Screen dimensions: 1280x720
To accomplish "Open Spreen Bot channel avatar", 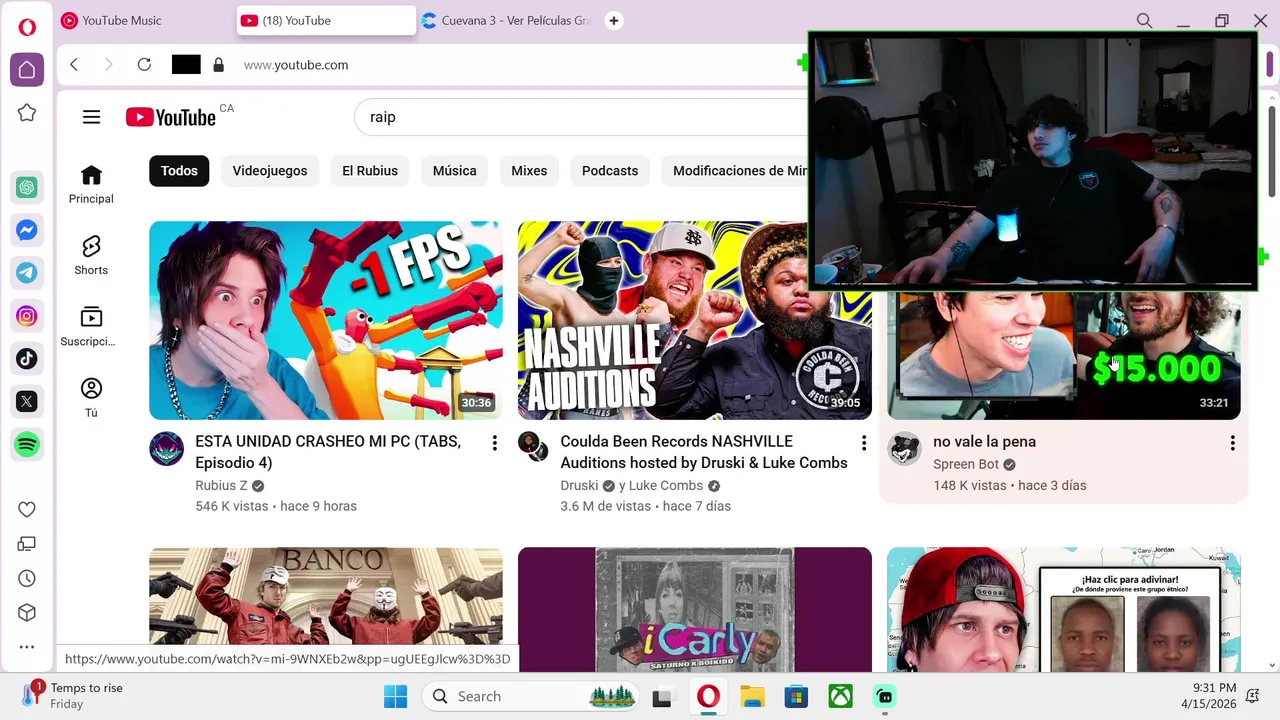I will [x=904, y=449].
